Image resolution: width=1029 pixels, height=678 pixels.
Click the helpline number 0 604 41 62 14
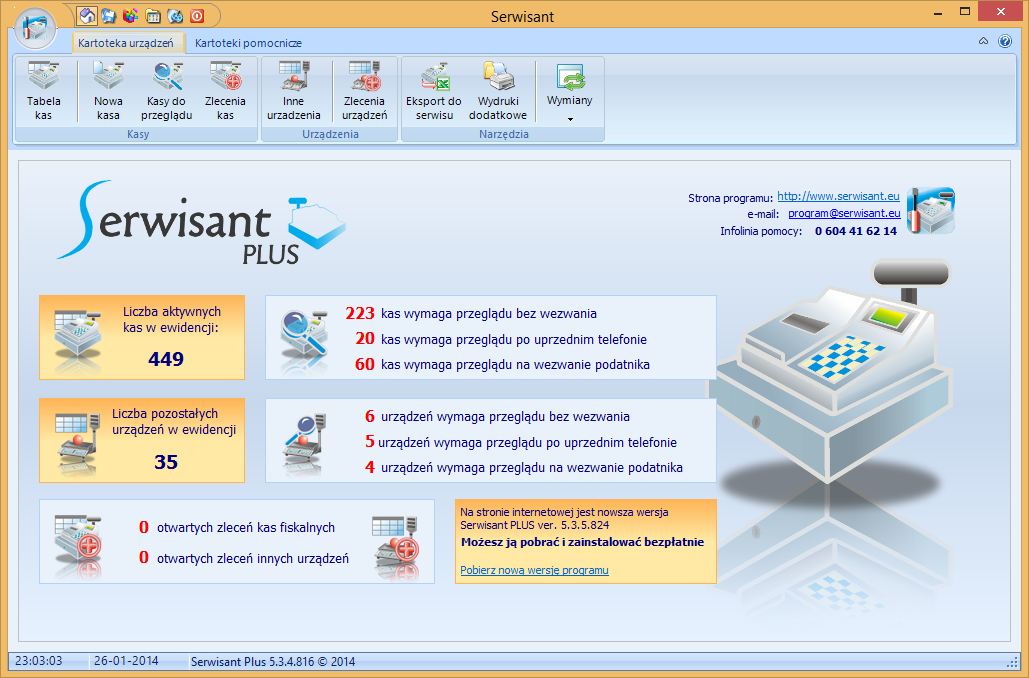coord(856,231)
